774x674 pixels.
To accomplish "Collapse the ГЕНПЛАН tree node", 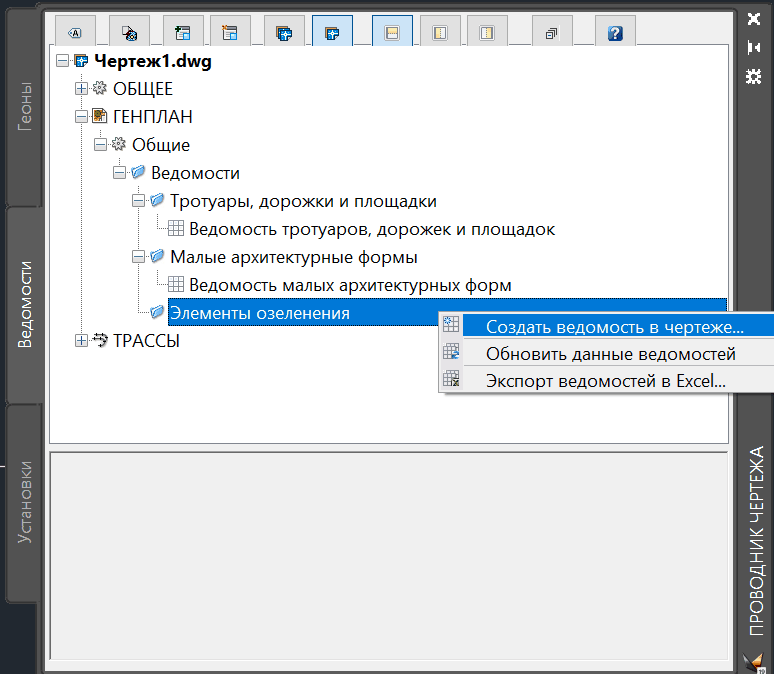I will [x=81, y=117].
